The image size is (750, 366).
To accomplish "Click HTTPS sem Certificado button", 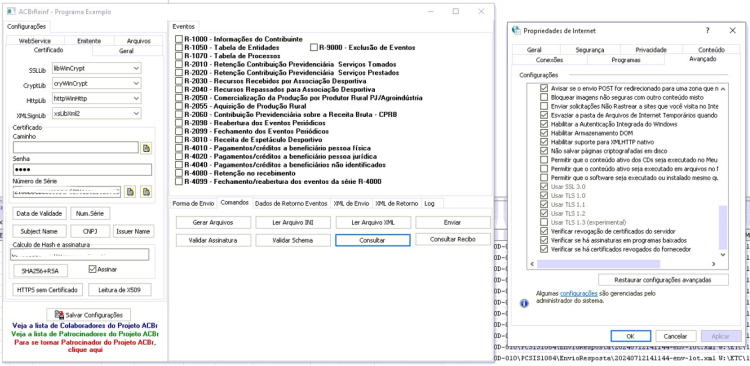I will click(47, 289).
